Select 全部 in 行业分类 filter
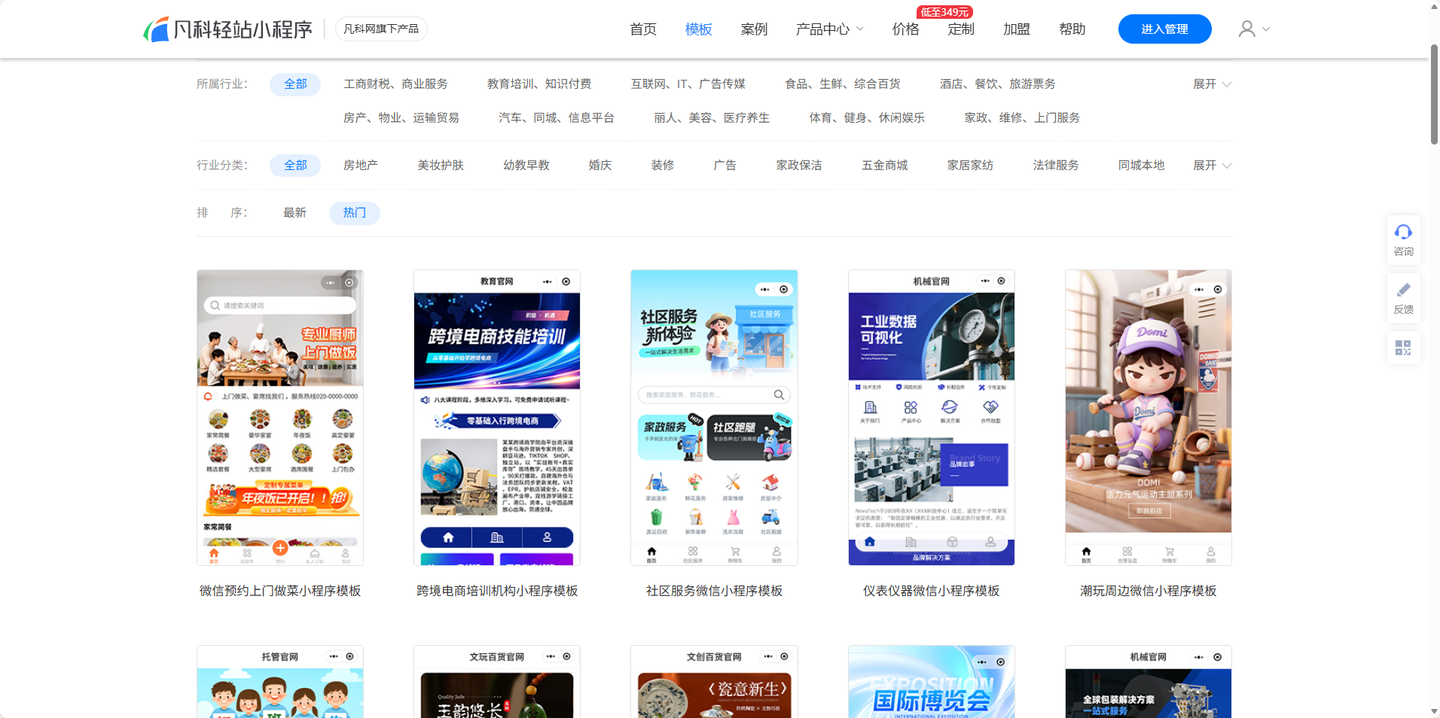 tap(295, 165)
